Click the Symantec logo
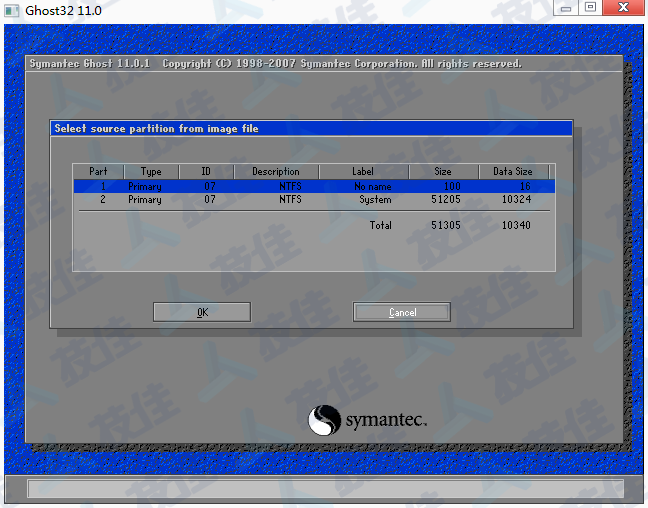 367,420
